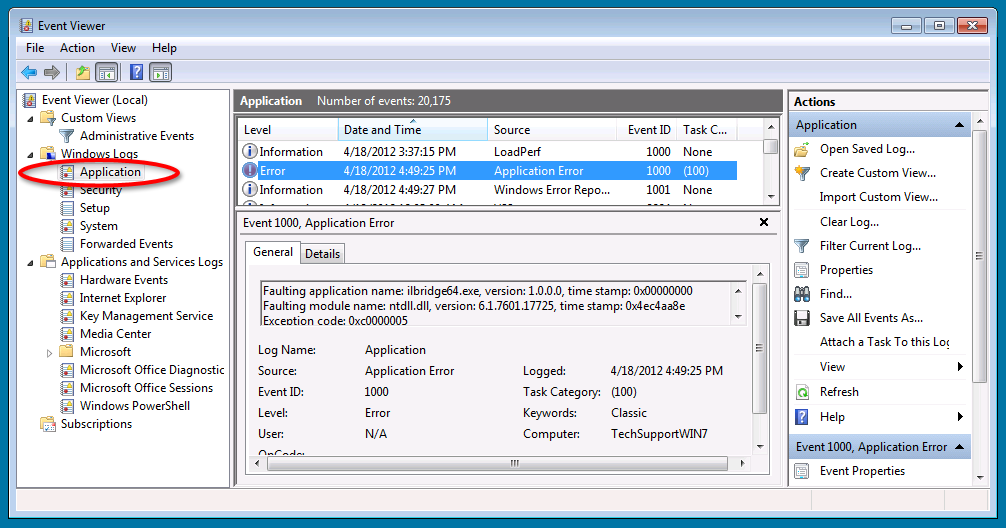Open the Help menu in menu bar

point(164,48)
